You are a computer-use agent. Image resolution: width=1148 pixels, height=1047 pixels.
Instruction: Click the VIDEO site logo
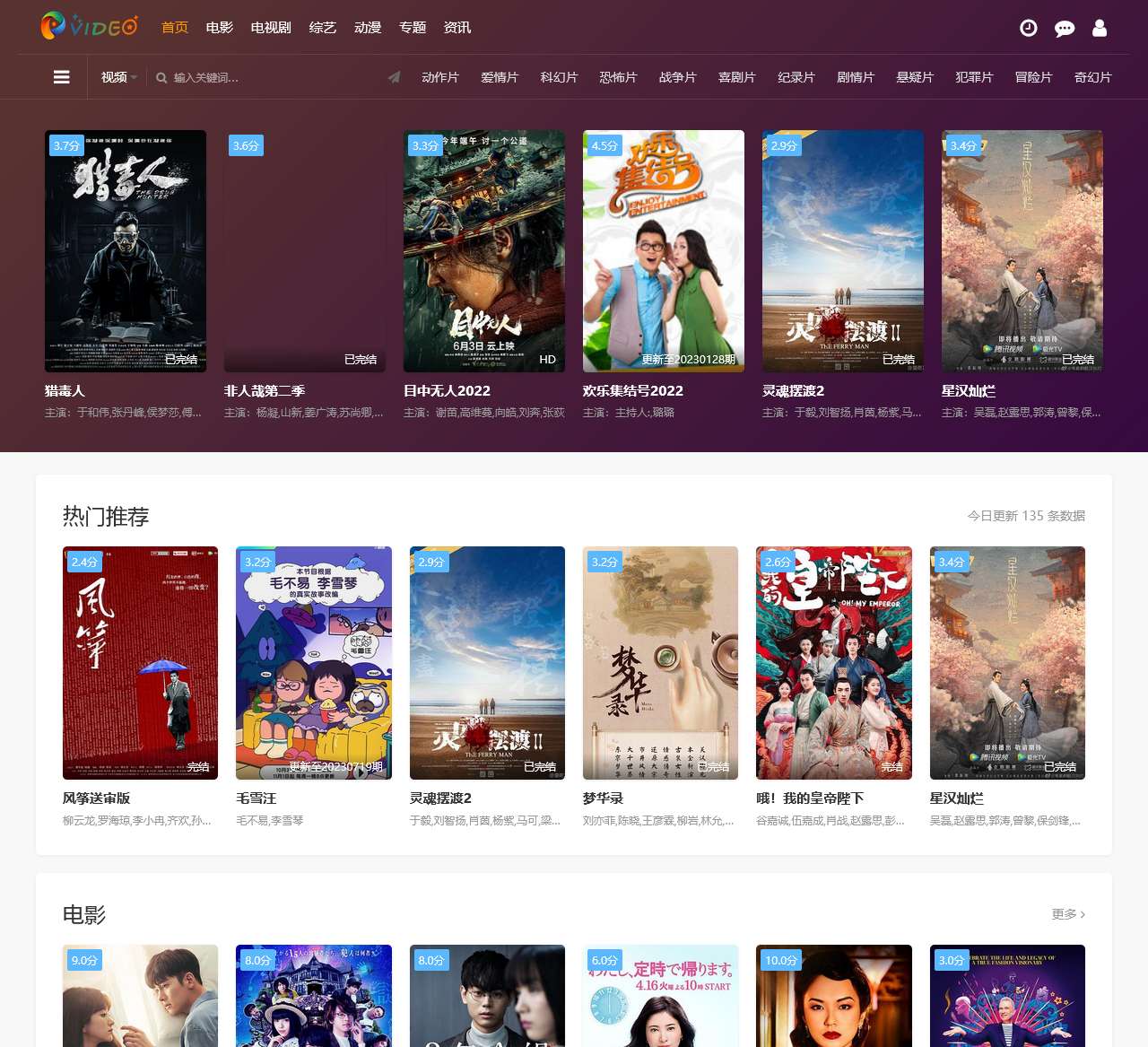coord(89,26)
